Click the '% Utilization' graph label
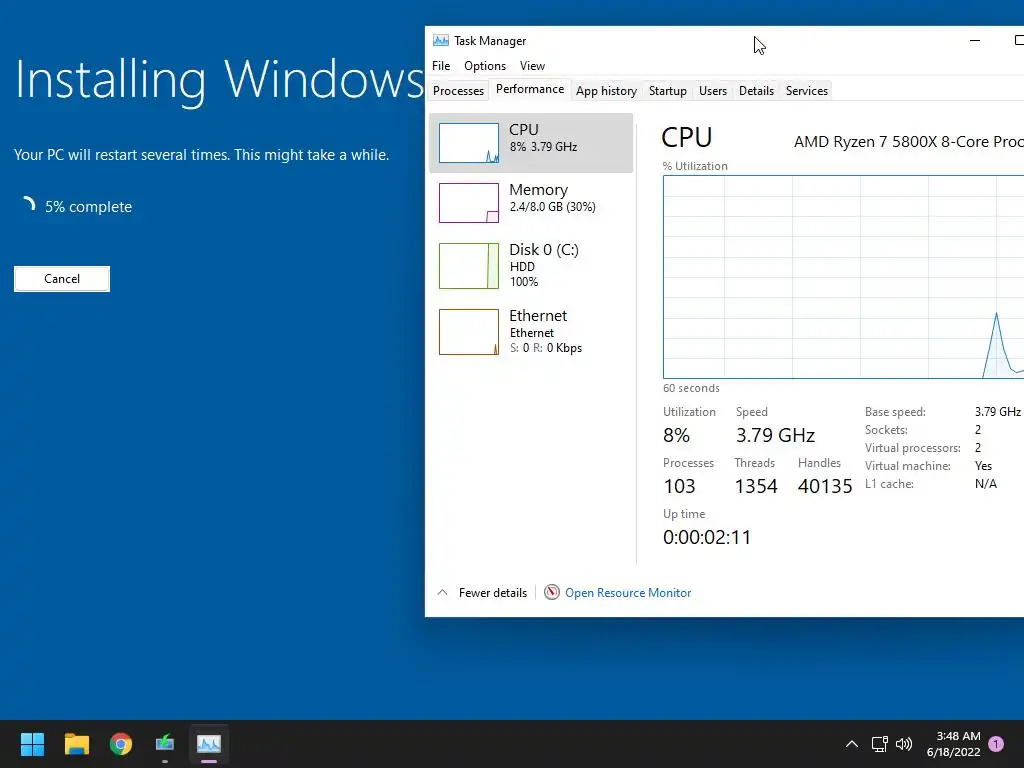The image size is (1024, 768). (695, 167)
